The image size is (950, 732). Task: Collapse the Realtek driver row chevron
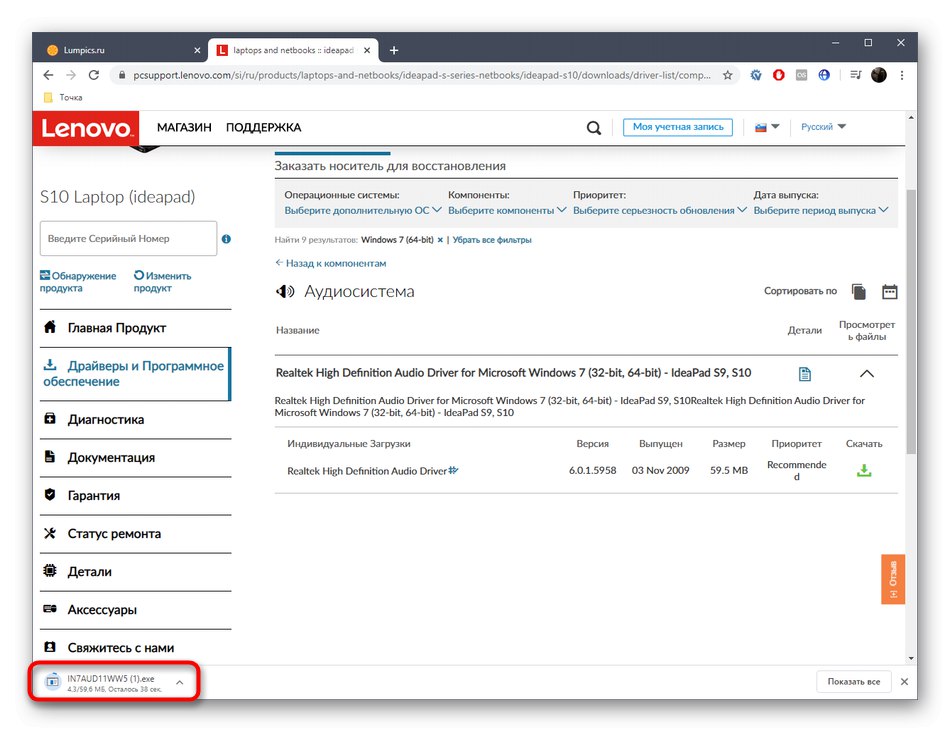click(x=867, y=374)
